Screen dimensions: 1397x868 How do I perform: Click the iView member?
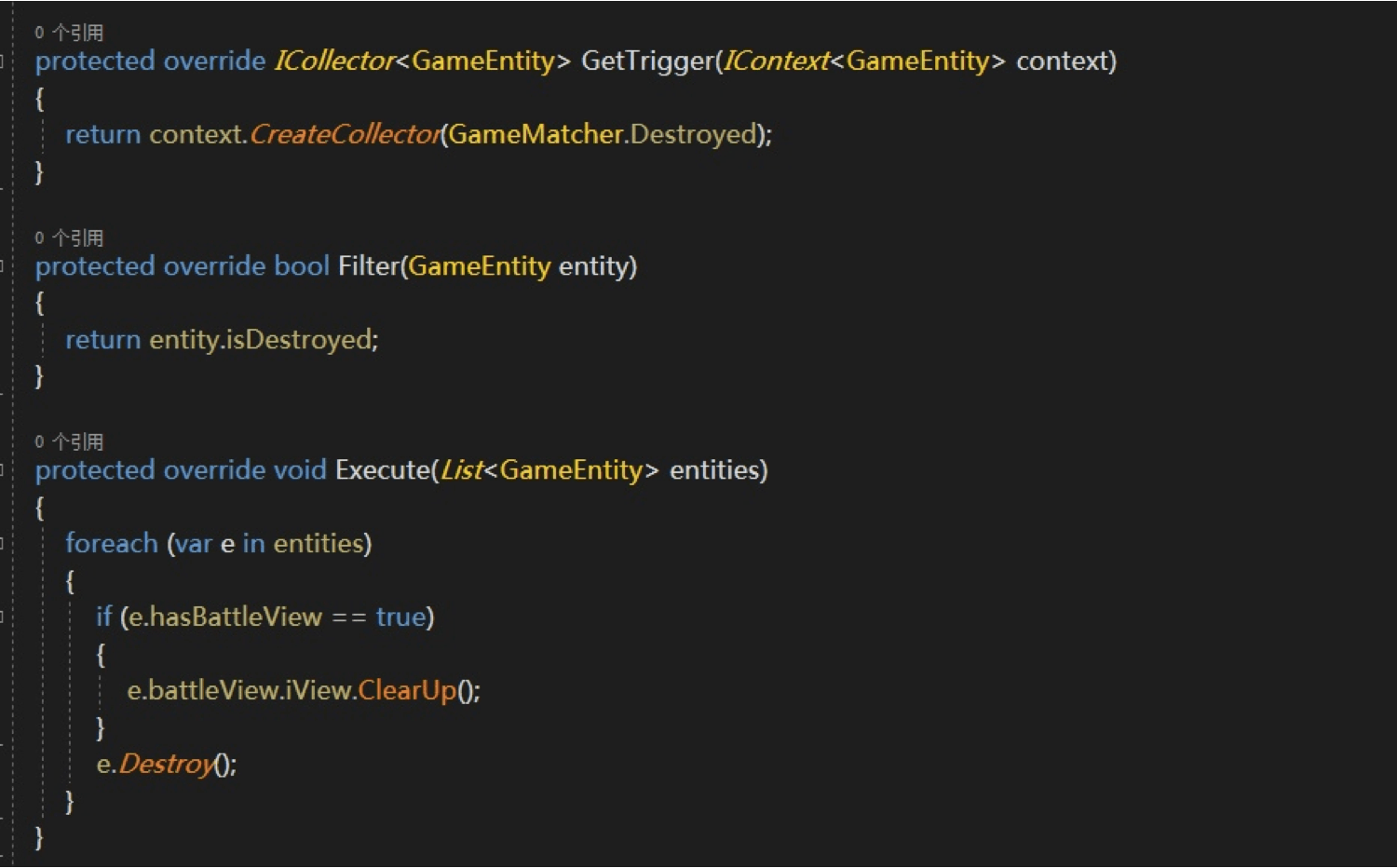point(318,690)
